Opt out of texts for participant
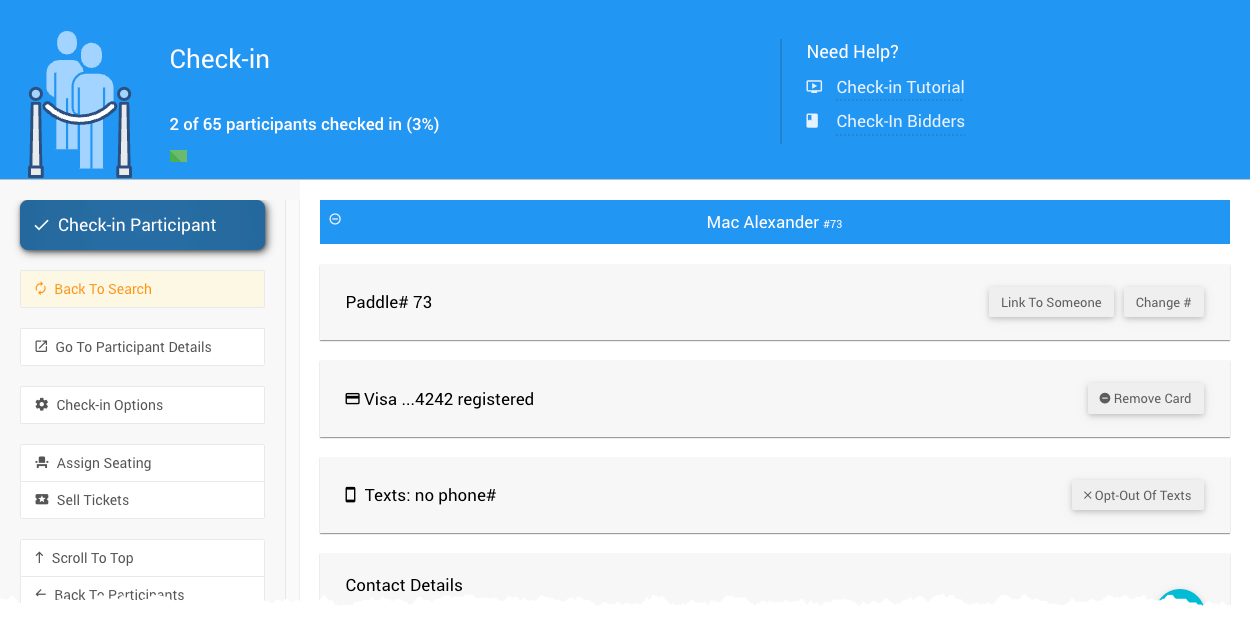The height and width of the screenshot is (630, 1250). click(x=1137, y=495)
